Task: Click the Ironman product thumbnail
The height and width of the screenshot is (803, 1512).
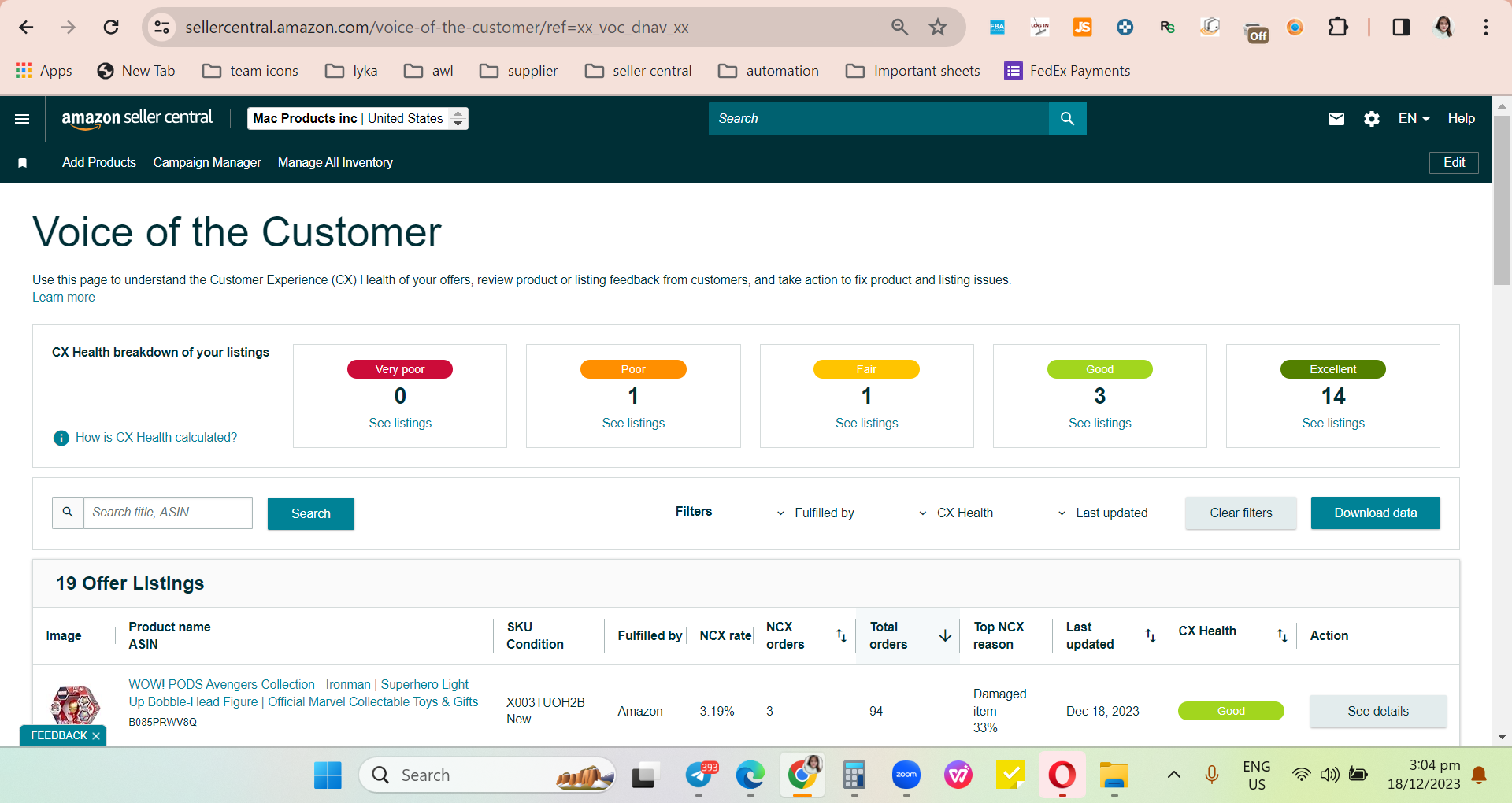Action: (x=75, y=706)
